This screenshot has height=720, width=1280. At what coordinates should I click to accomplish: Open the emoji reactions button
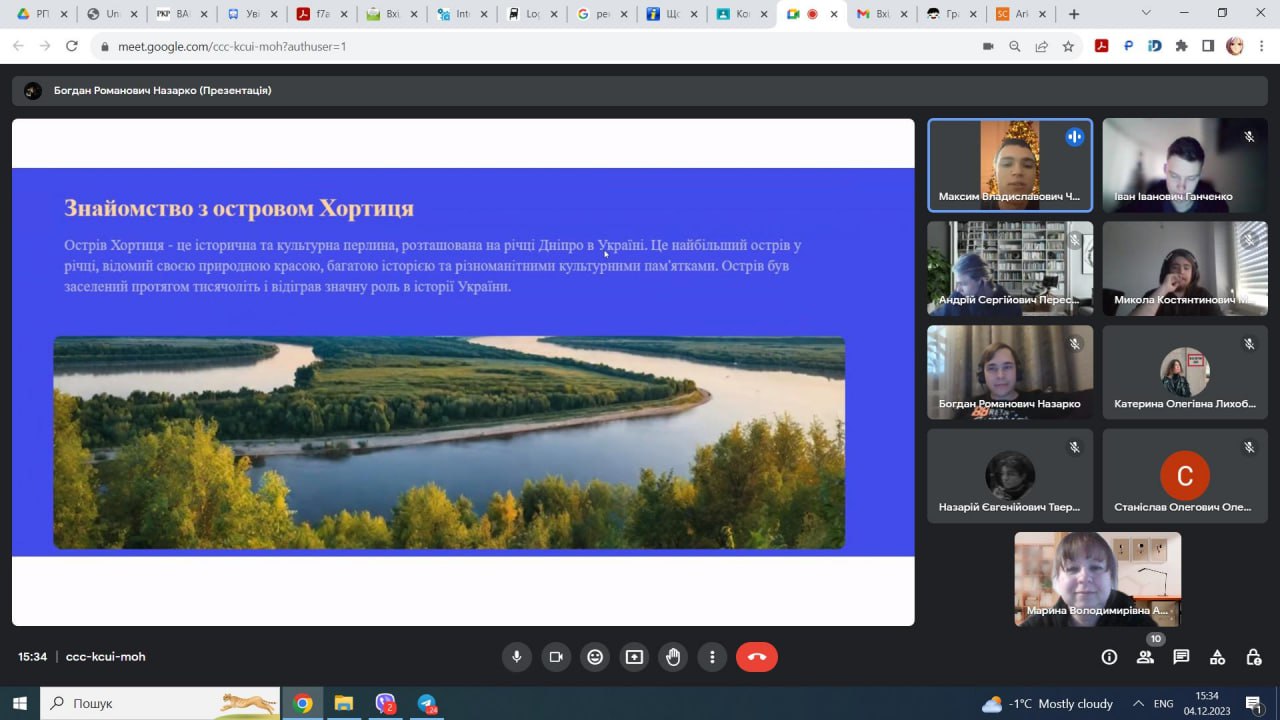click(595, 657)
